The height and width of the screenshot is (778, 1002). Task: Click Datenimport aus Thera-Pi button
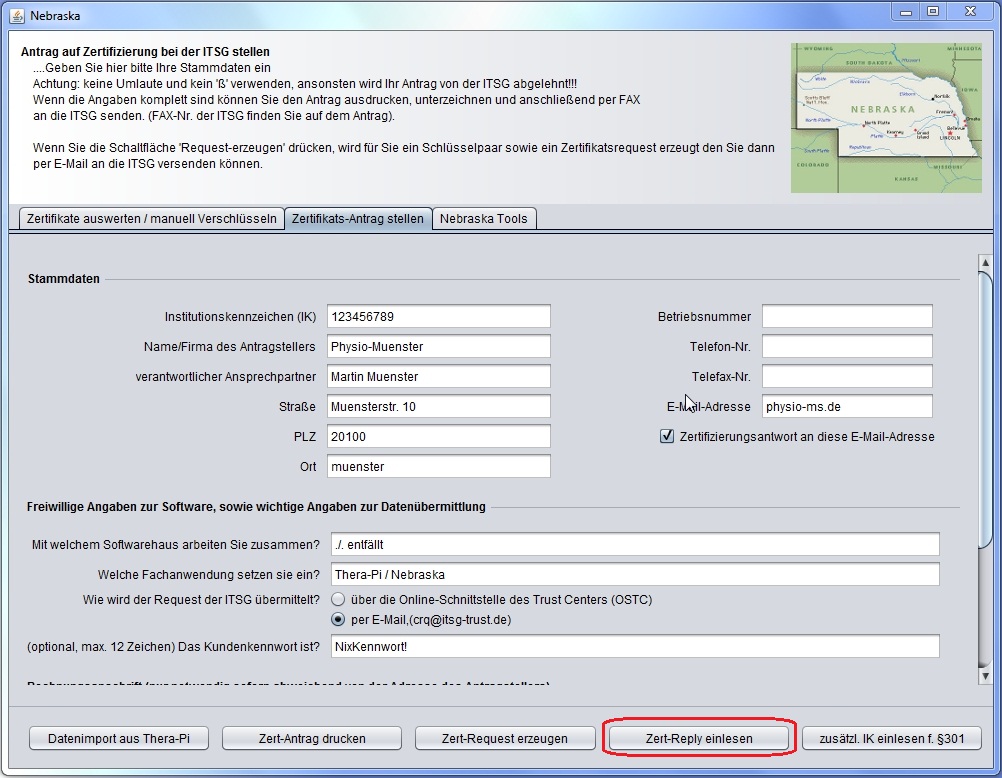[119, 738]
